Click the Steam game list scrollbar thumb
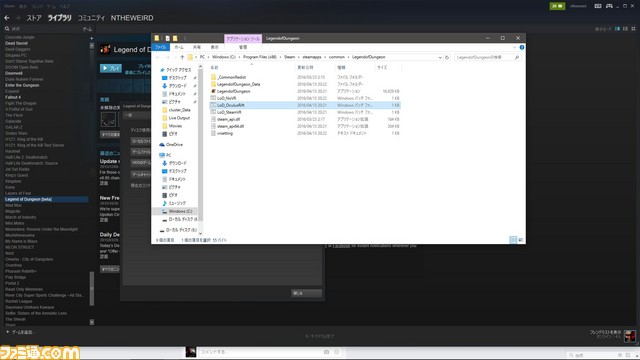Image resolution: width=640 pixels, height=360 pixels. [92, 289]
